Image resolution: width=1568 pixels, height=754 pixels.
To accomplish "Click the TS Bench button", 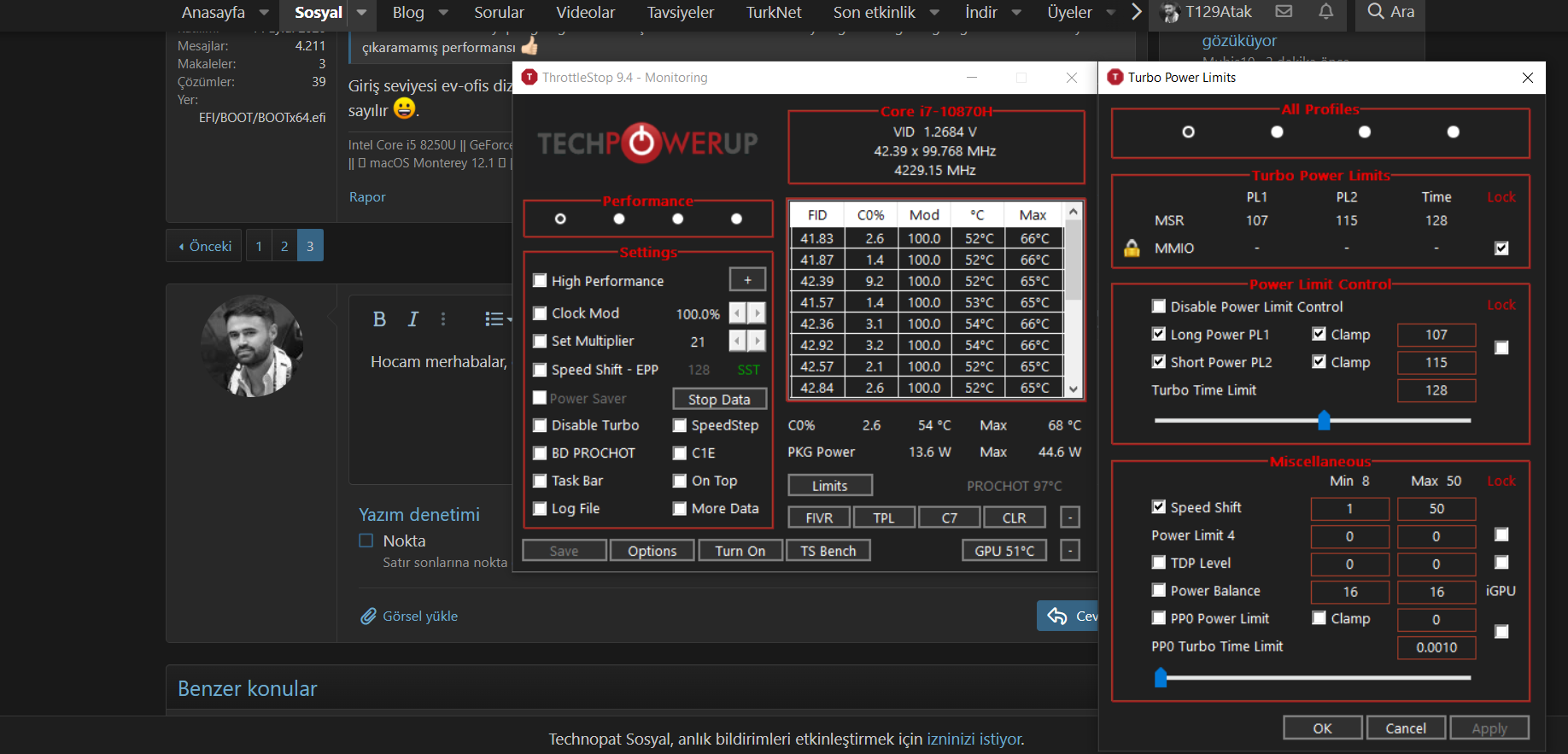I will click(828, 551).
